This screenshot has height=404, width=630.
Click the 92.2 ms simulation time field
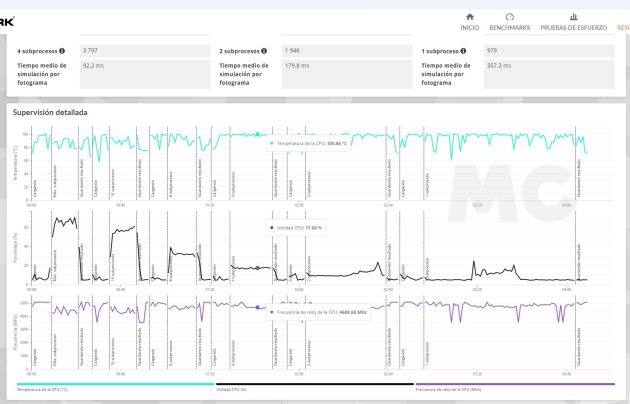click(145, 74)
